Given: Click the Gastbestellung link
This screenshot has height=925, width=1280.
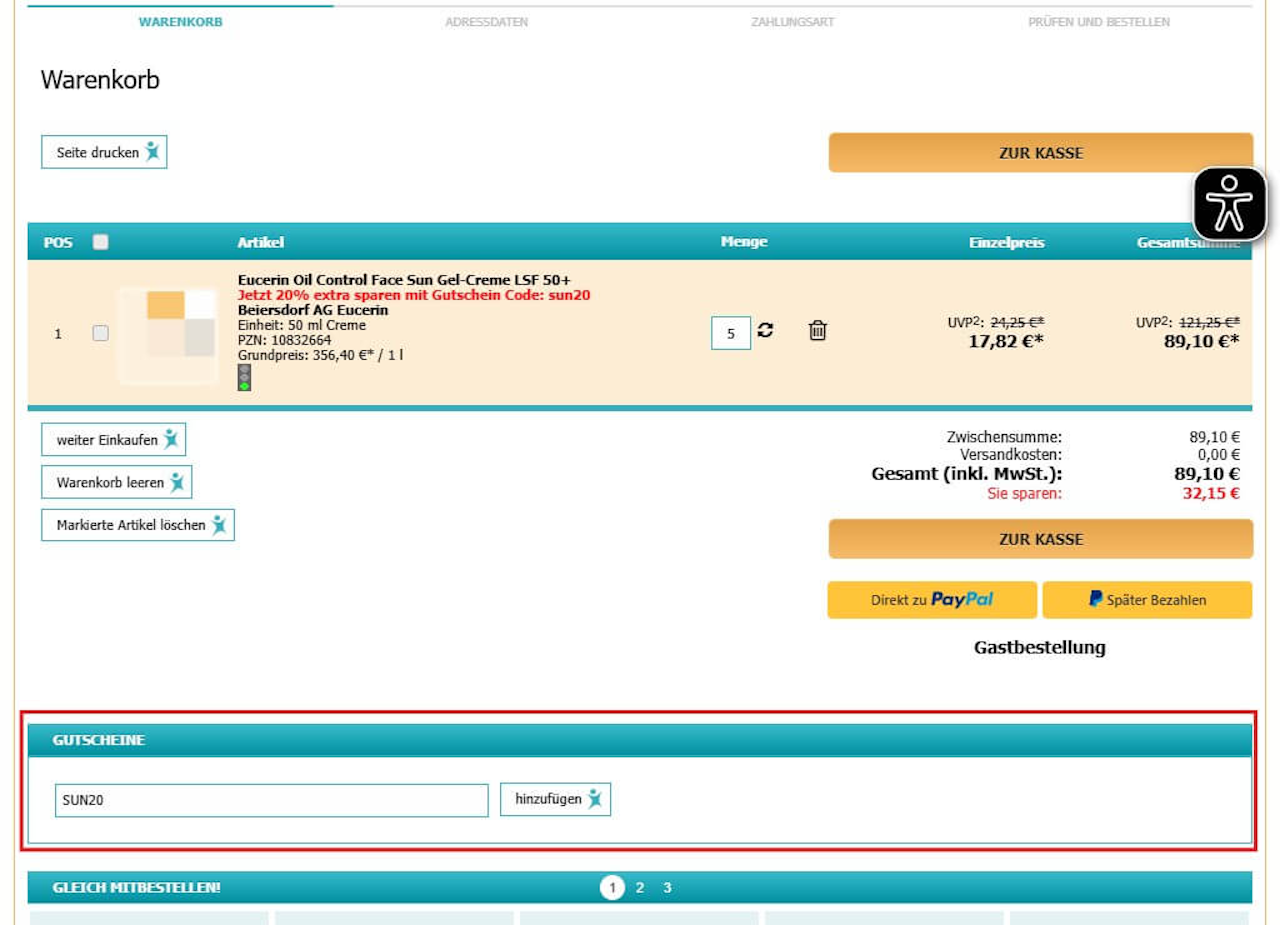Looking at the screenshot, I should coord(1040,647).
